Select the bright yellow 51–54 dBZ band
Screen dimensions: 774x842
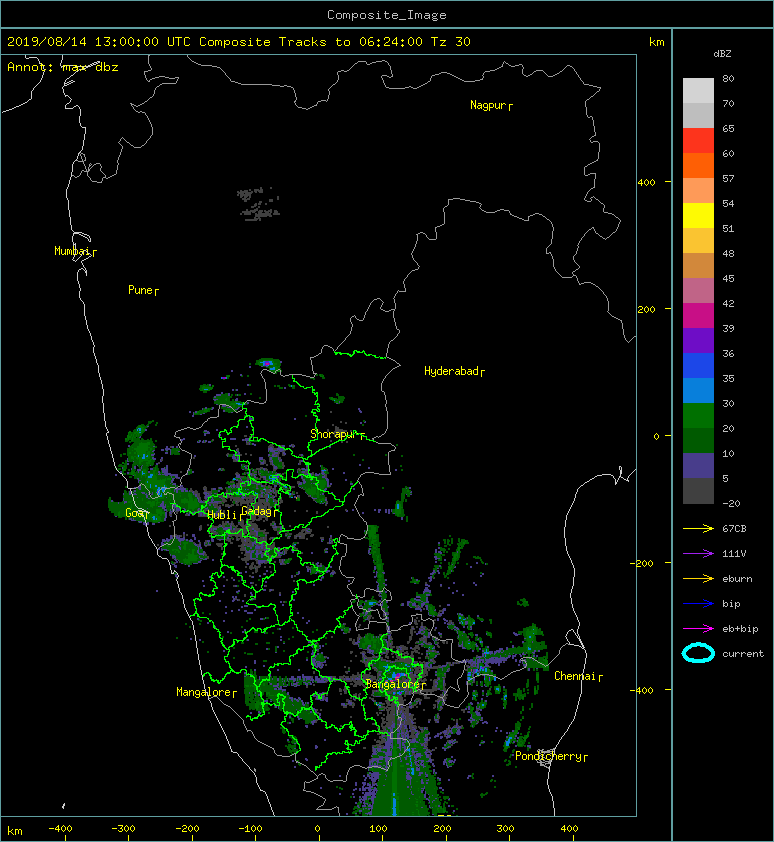[x=698, y=216]
